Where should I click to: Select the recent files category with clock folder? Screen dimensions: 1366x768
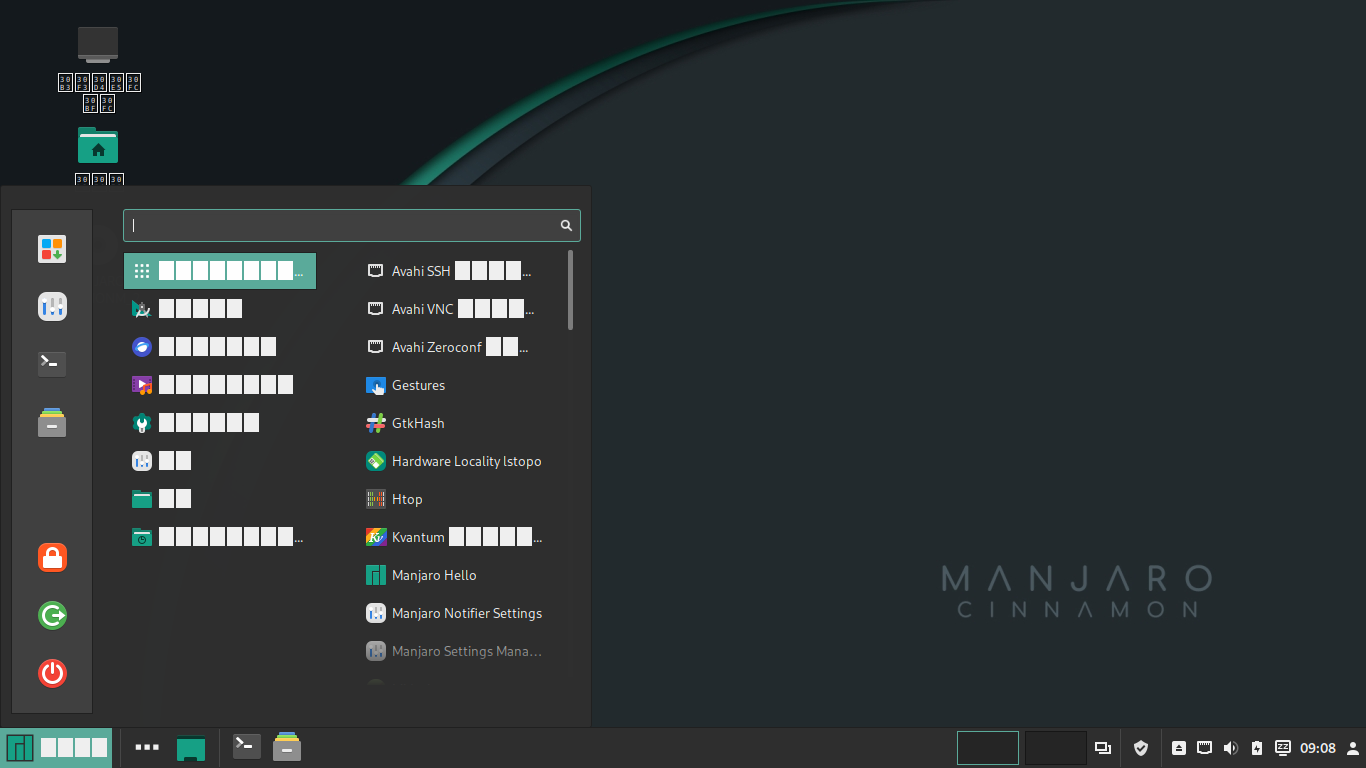220,537
